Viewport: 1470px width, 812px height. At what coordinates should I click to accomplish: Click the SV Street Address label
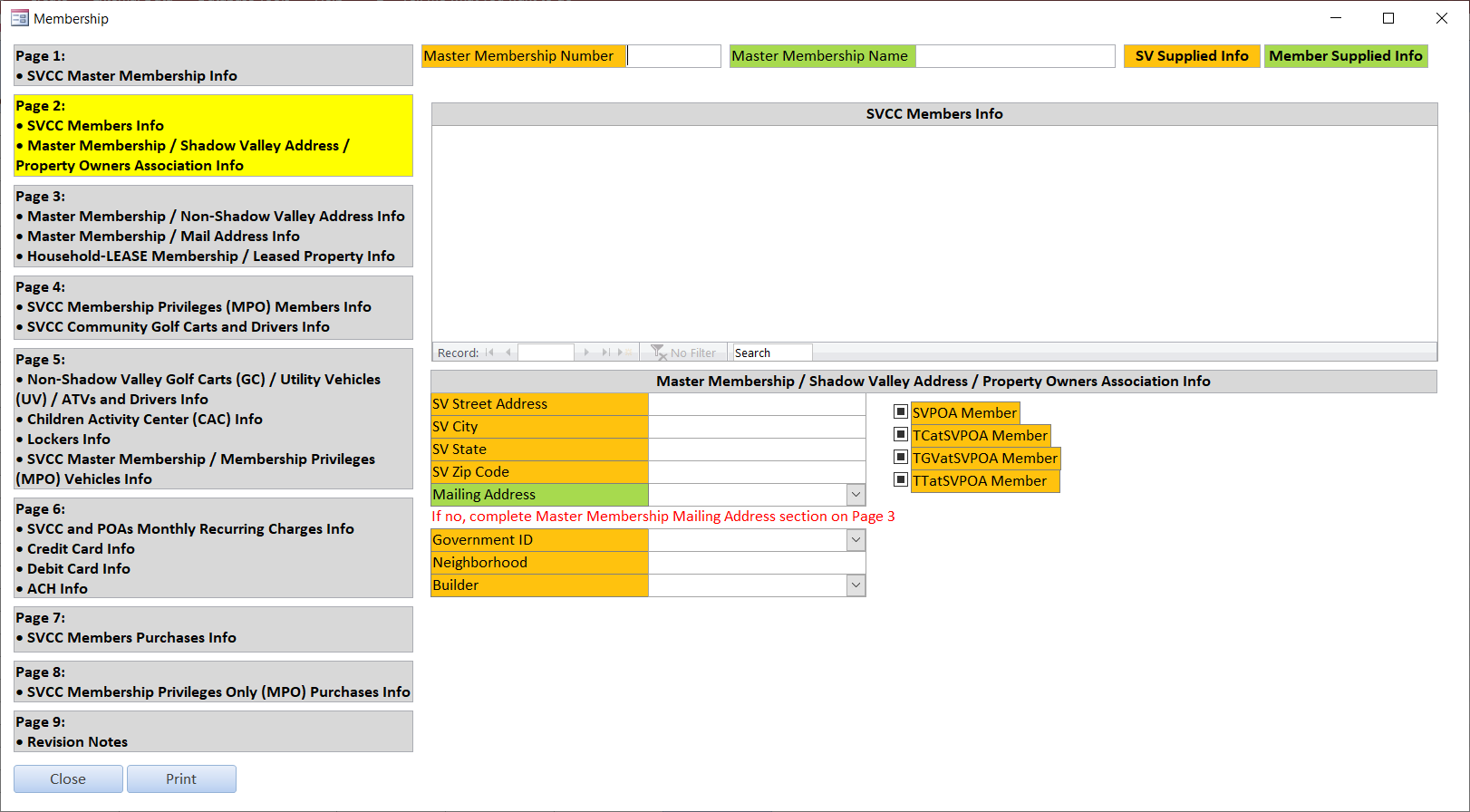539,404
